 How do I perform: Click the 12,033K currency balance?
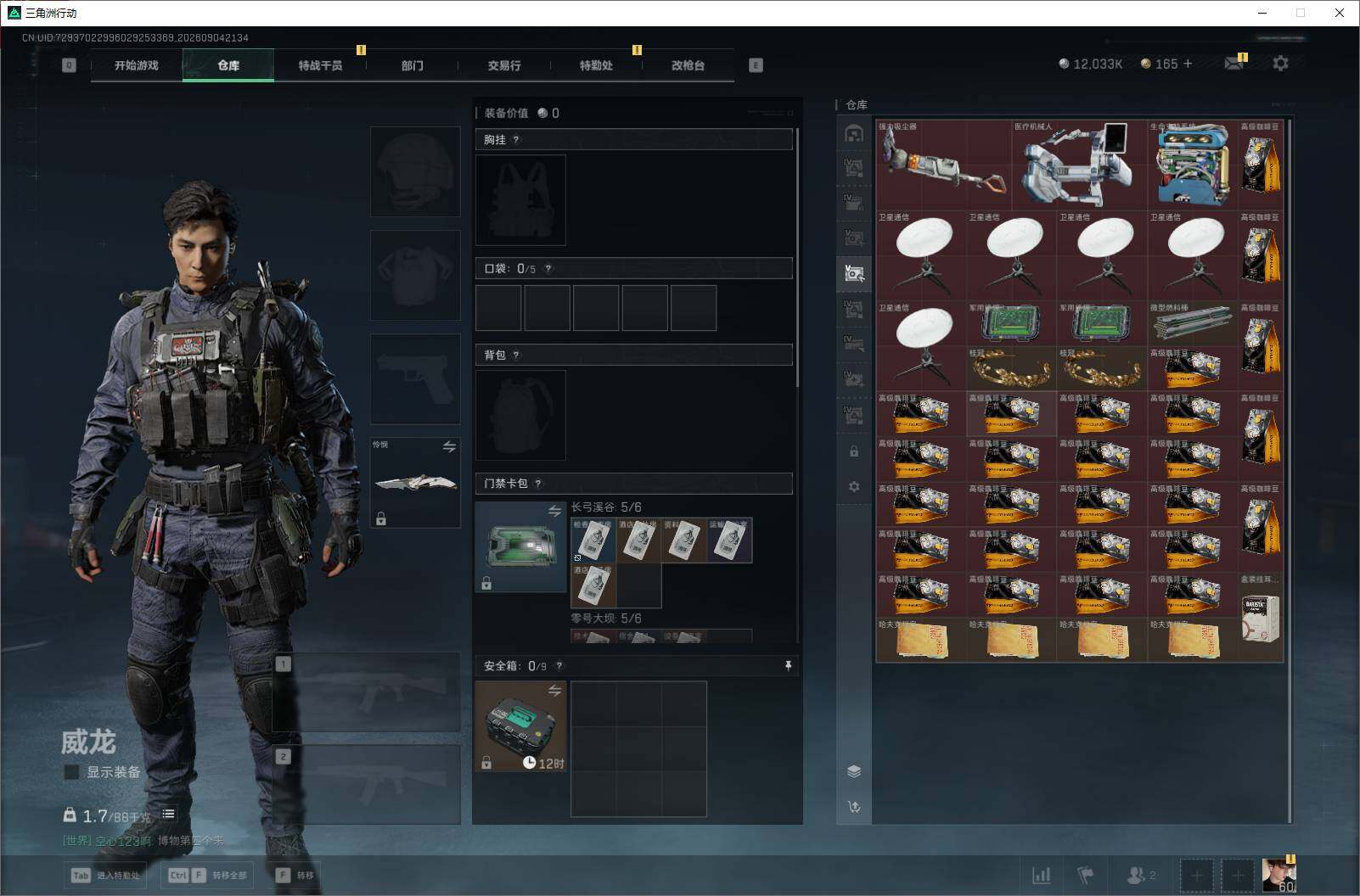pos(1091,64)
